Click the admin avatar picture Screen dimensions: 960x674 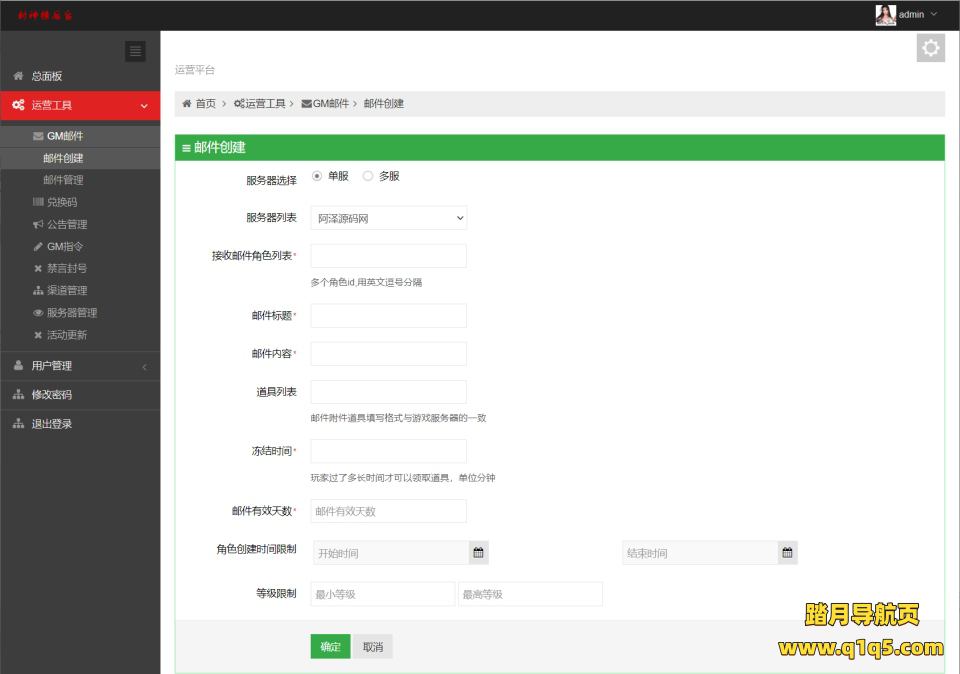tap(885, 15)
